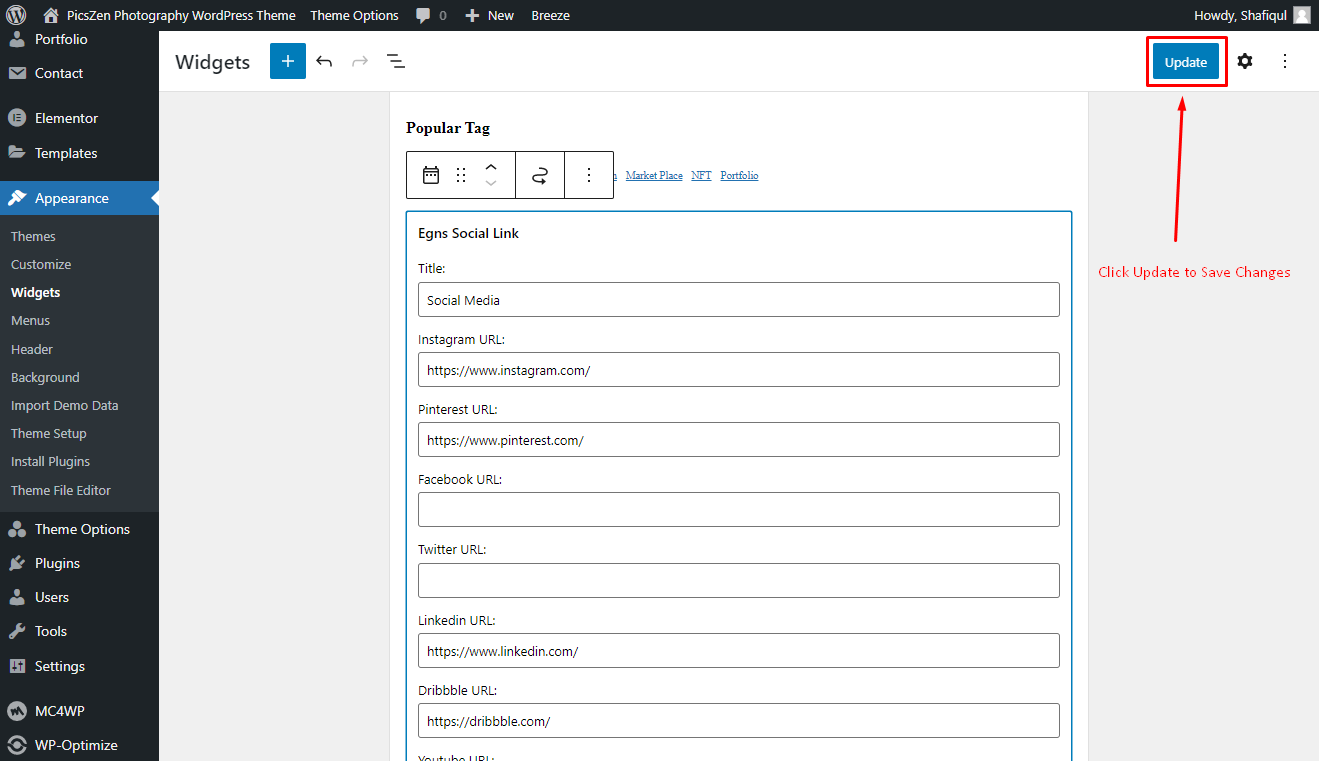This screenshot has width=1319, height=761.
Task: Open the Menus submenu item
Action: pyautogui.click(x=30, y=320)
